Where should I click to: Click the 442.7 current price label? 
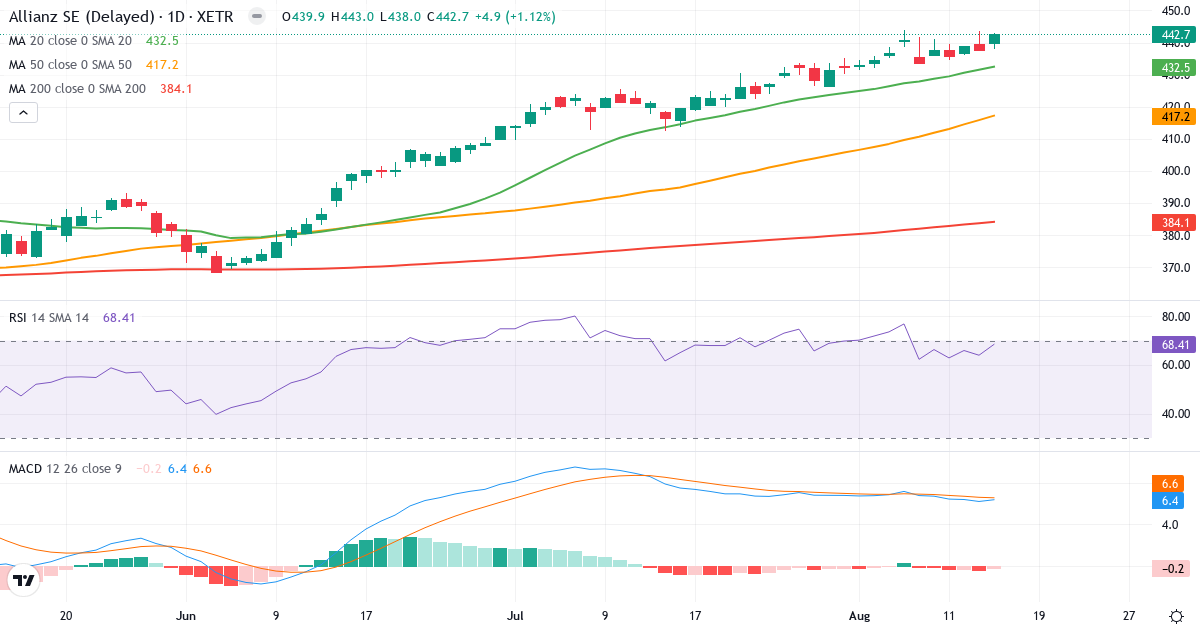[1175, 35]
